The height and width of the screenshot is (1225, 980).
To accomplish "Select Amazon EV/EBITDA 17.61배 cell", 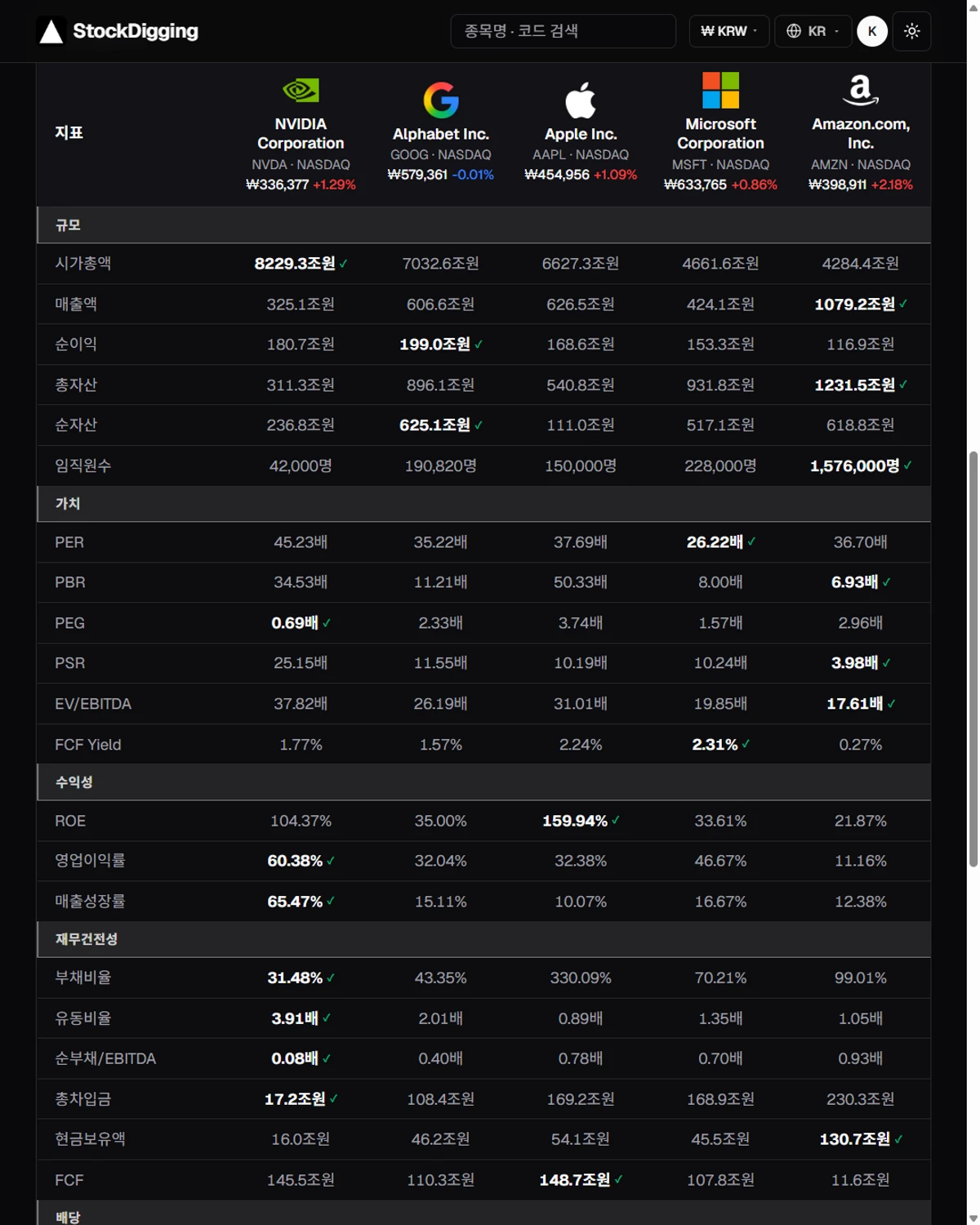I will pyautogui.click(x=861, y=703).
